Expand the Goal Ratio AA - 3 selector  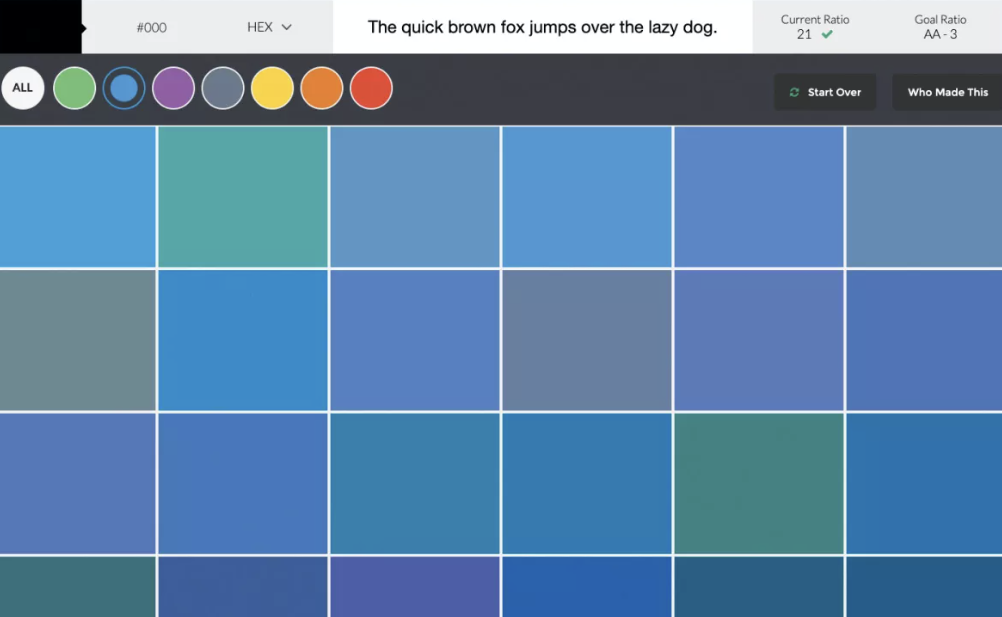[940, 27]
